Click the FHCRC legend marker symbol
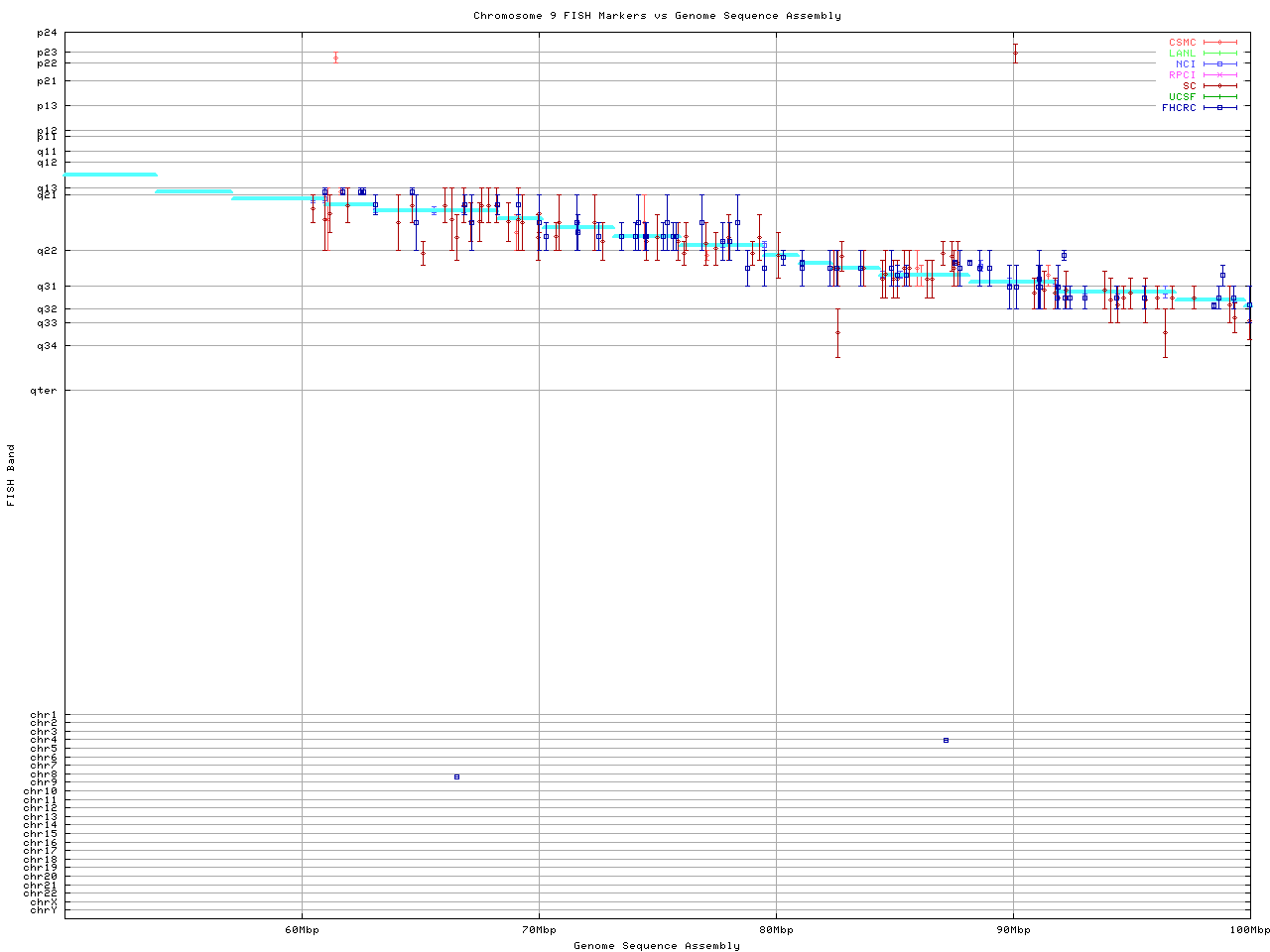The width and height of the screenshot is (1270, 952). [x=1219, y=107]
